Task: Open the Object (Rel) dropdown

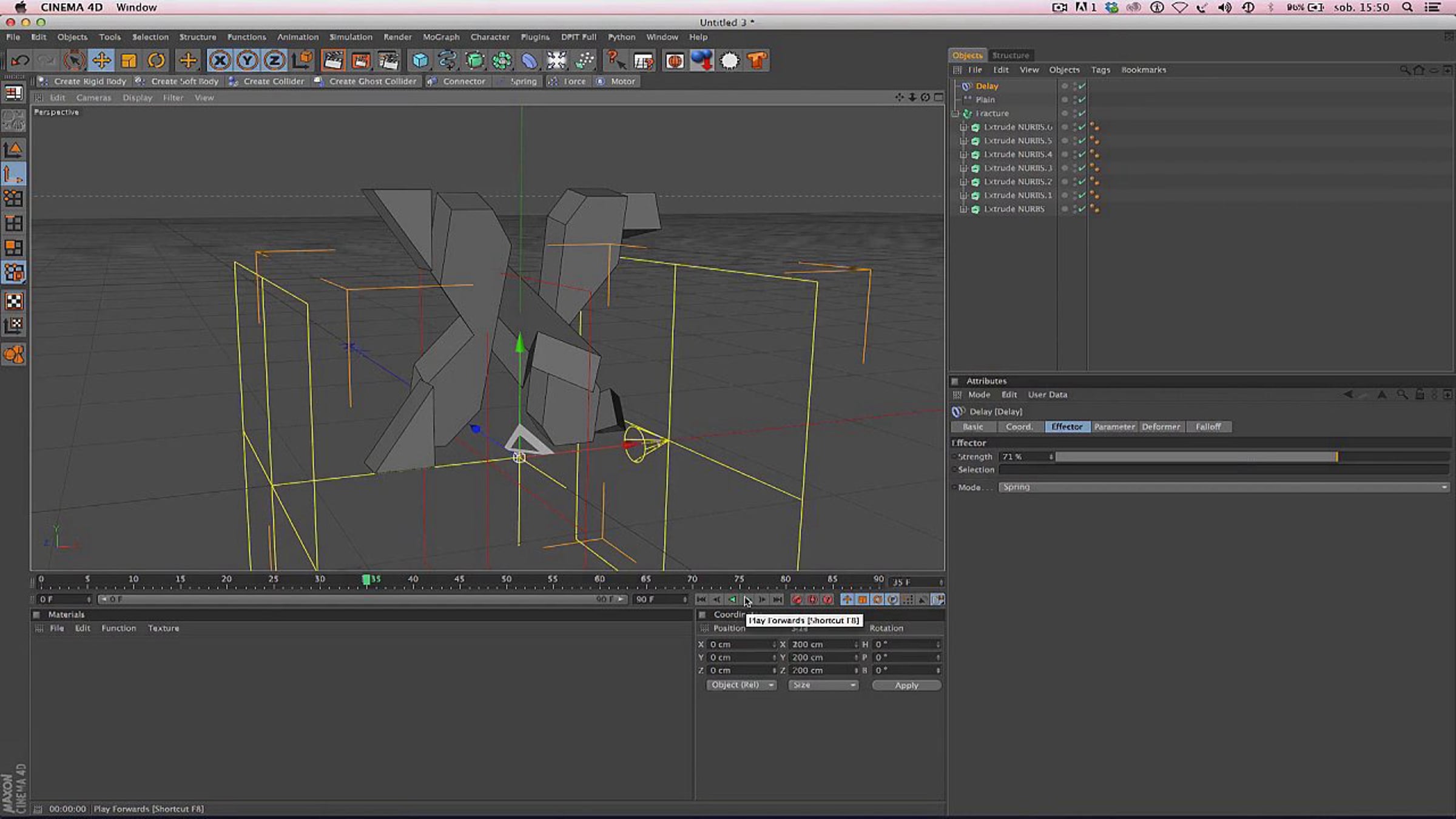Action: [741, 685]
